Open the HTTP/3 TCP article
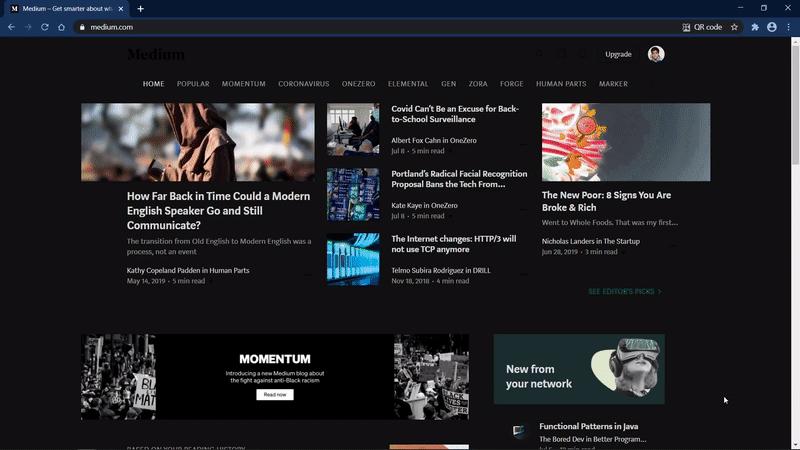This screenshot has height=450, width=800. click(x=454, y=244)
